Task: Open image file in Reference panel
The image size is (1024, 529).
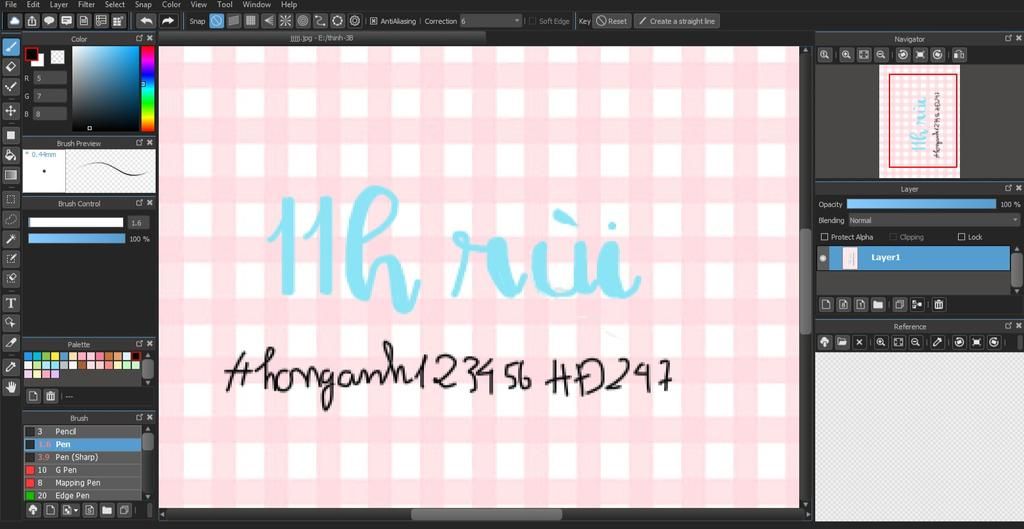Action: pos(842,342)
